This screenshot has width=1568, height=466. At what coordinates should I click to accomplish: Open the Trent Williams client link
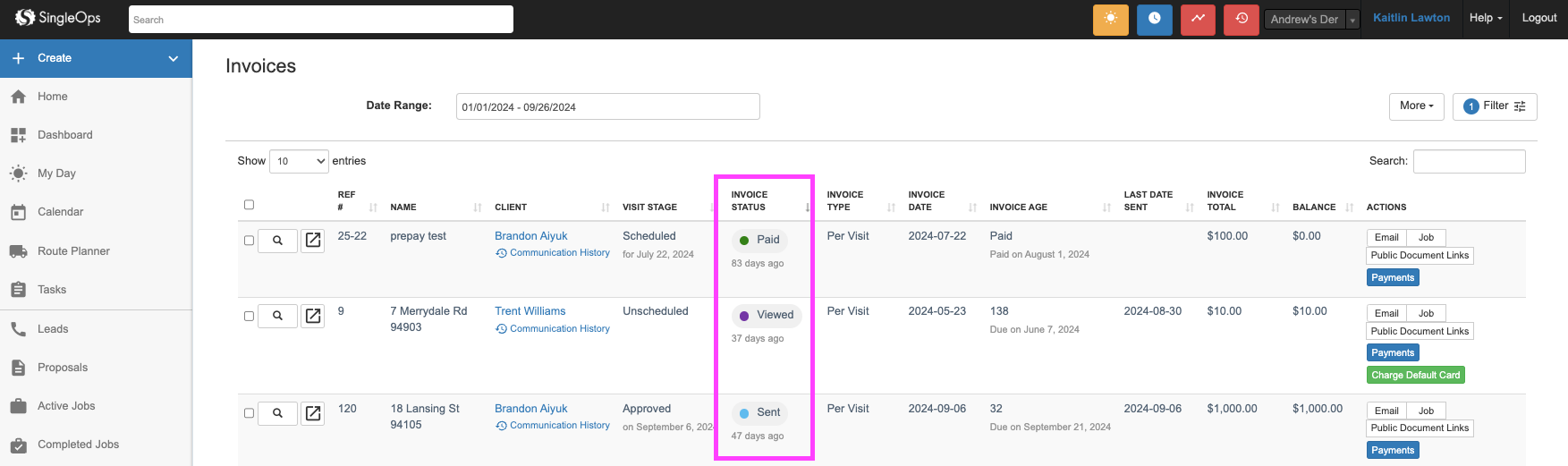pos(530,311)
